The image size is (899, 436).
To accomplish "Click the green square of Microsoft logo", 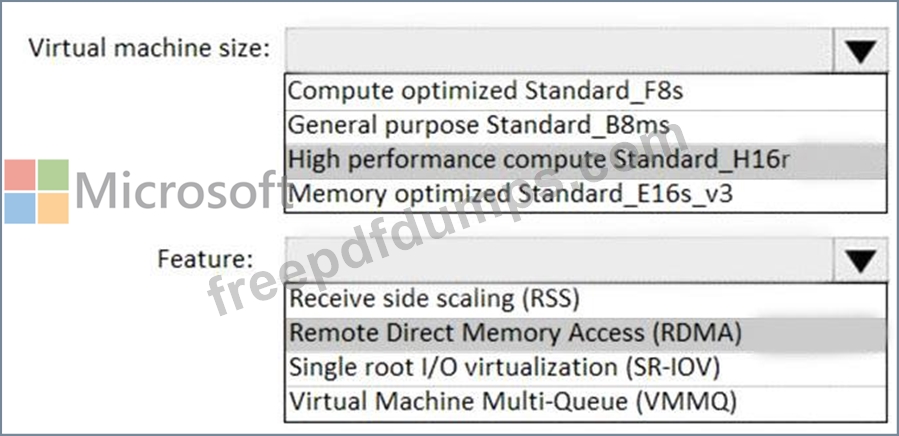I will (x=53, y=175).
